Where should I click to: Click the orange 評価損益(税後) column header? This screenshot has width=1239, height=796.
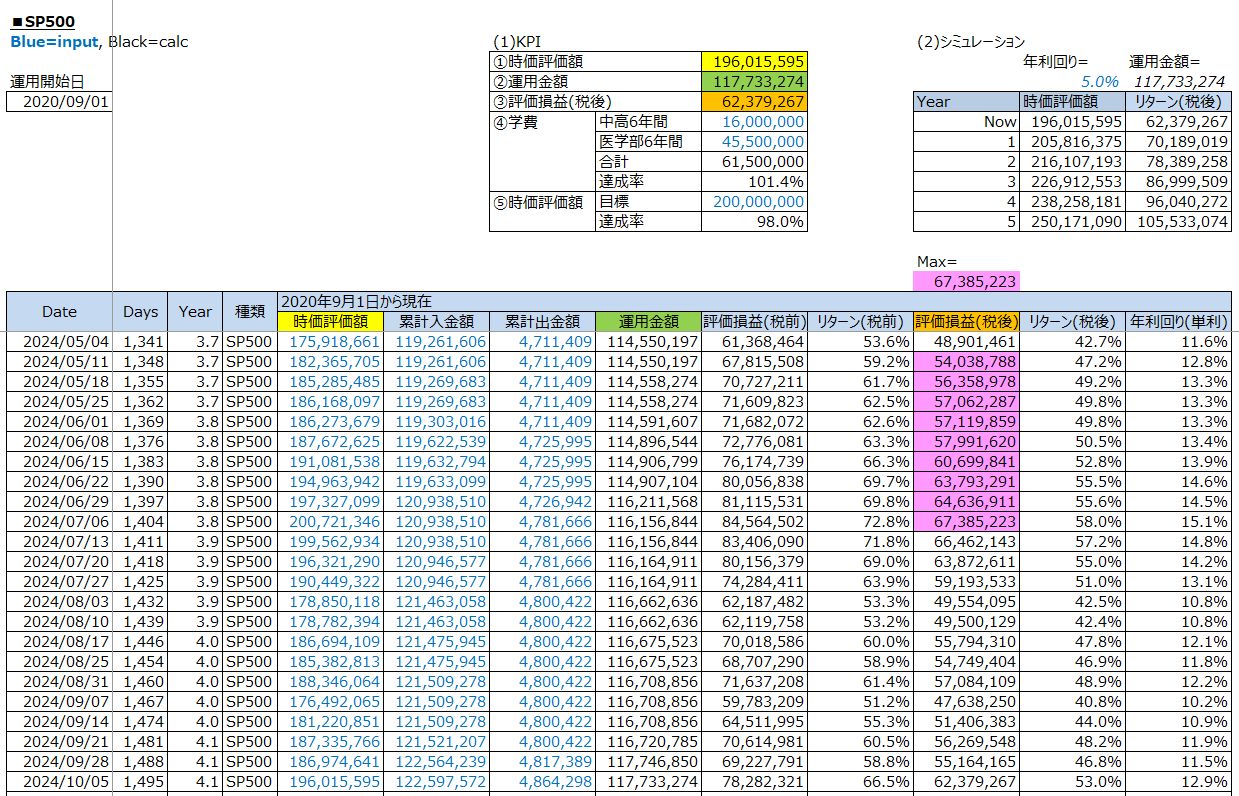coord(966,321)
